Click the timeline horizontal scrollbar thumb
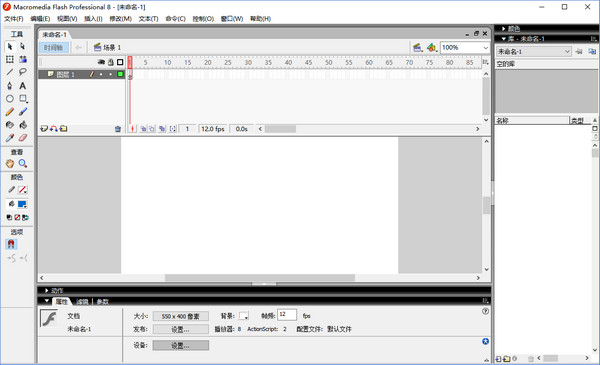 pos(280,129)
